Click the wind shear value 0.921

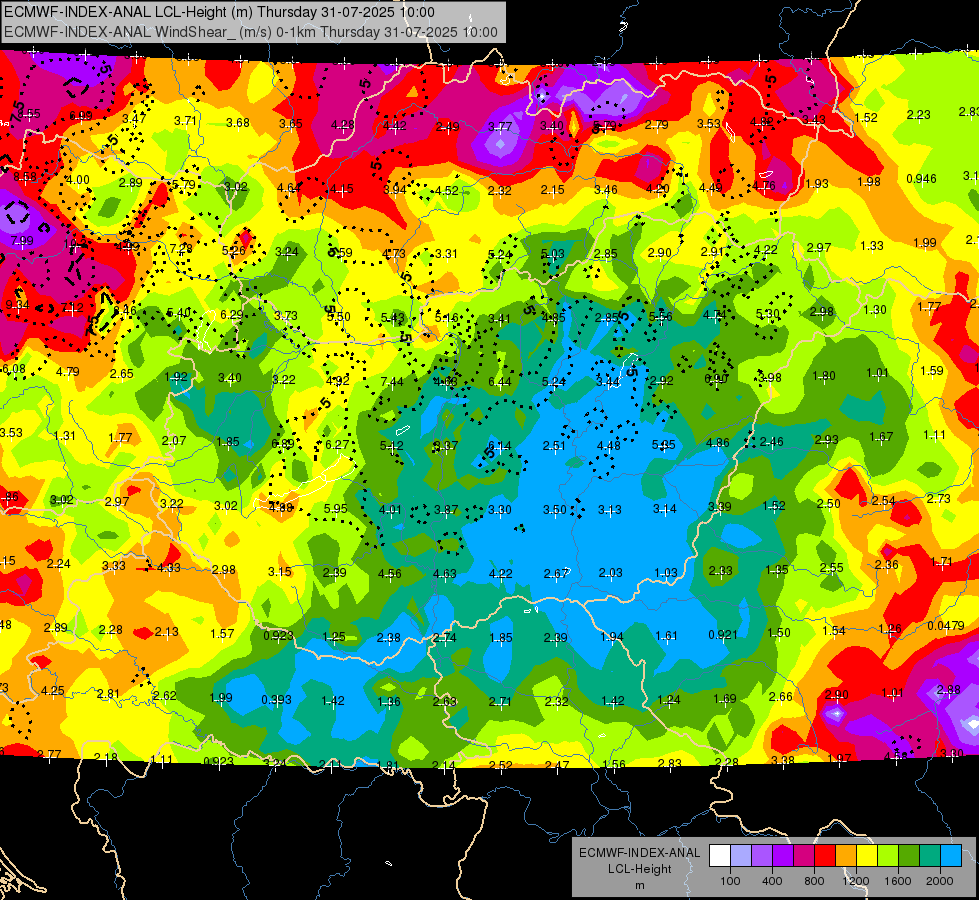point(724,635)
